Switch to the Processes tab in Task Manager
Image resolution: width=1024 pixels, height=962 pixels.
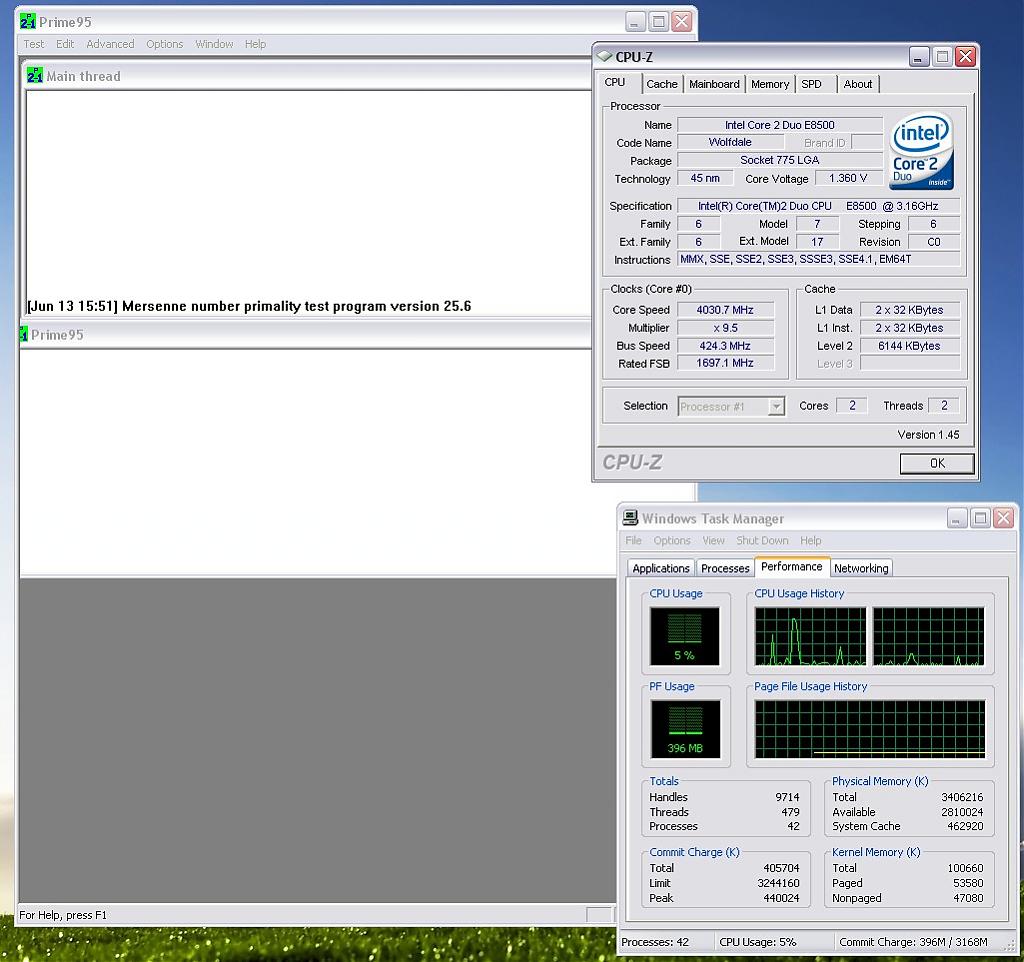pyautogui.click(x=725, y=568)
